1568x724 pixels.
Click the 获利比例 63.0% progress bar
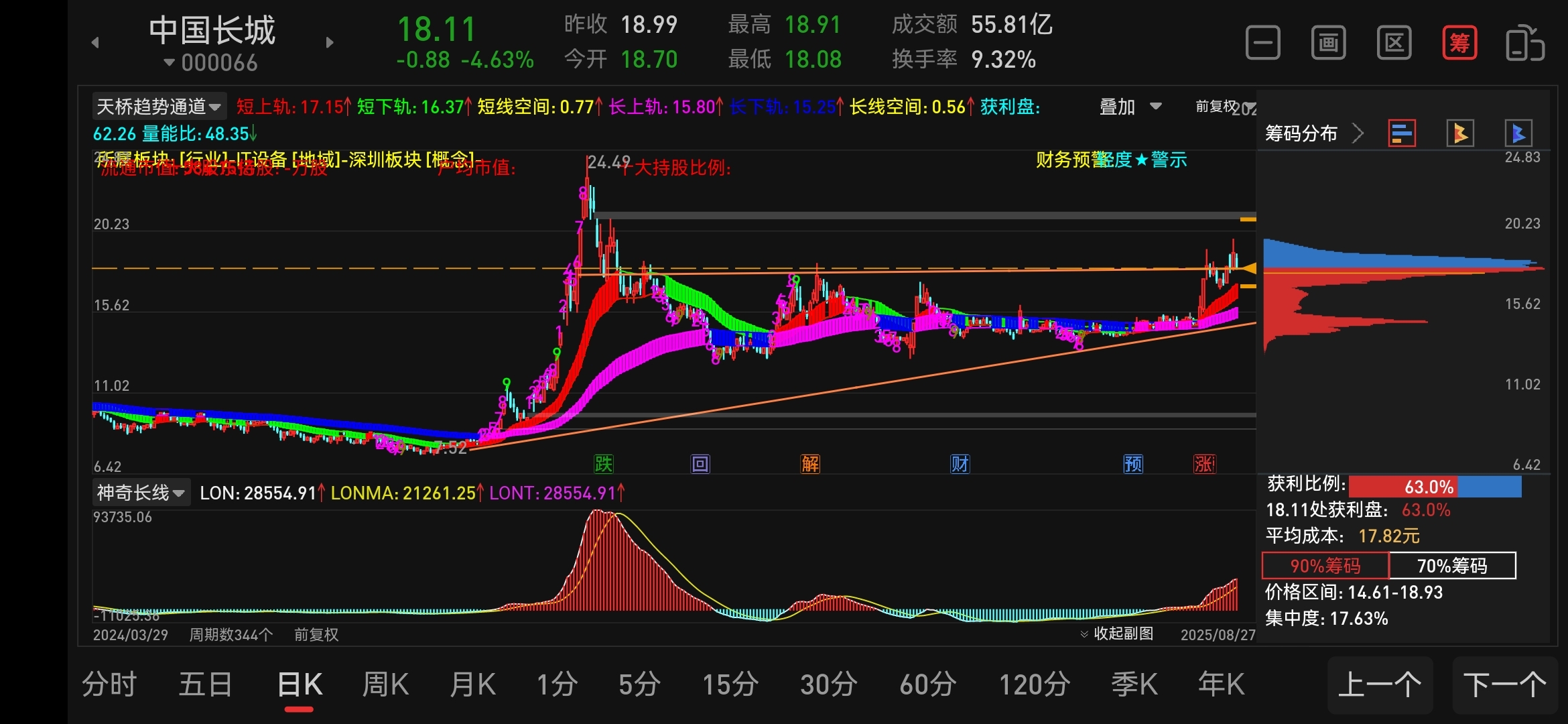coord(1435,487)
